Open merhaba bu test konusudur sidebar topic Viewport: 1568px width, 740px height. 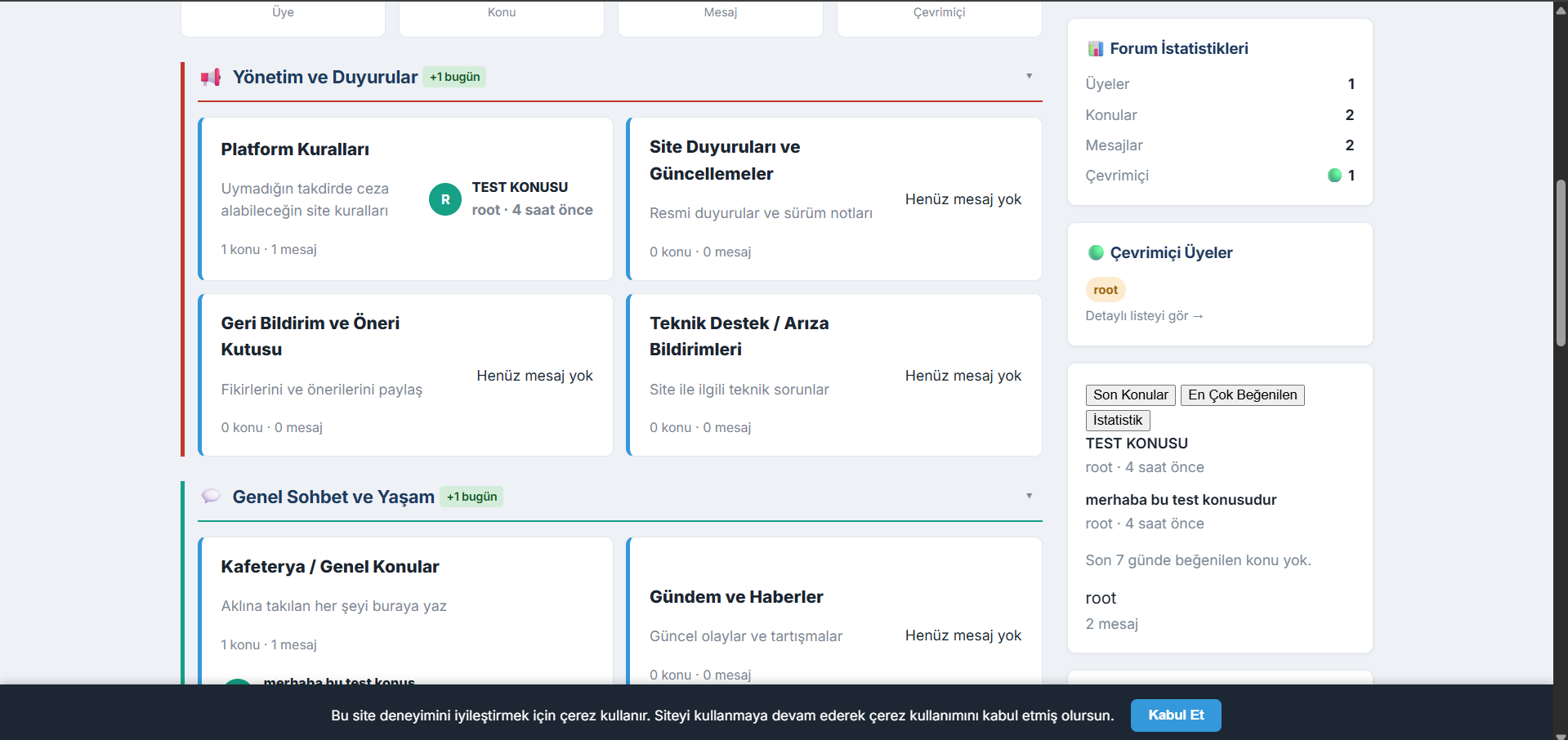1181,500
